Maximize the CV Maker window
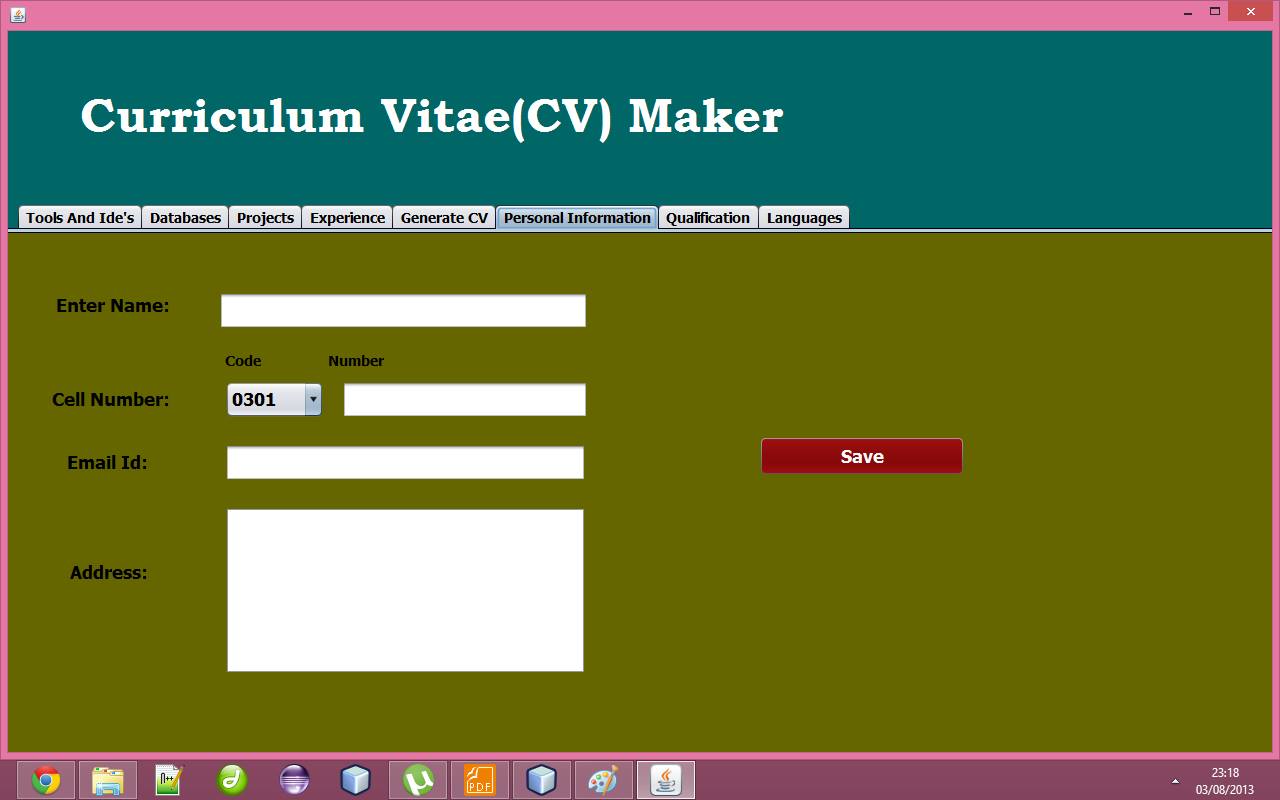The image size is (1280, 800). point(1215,12)
